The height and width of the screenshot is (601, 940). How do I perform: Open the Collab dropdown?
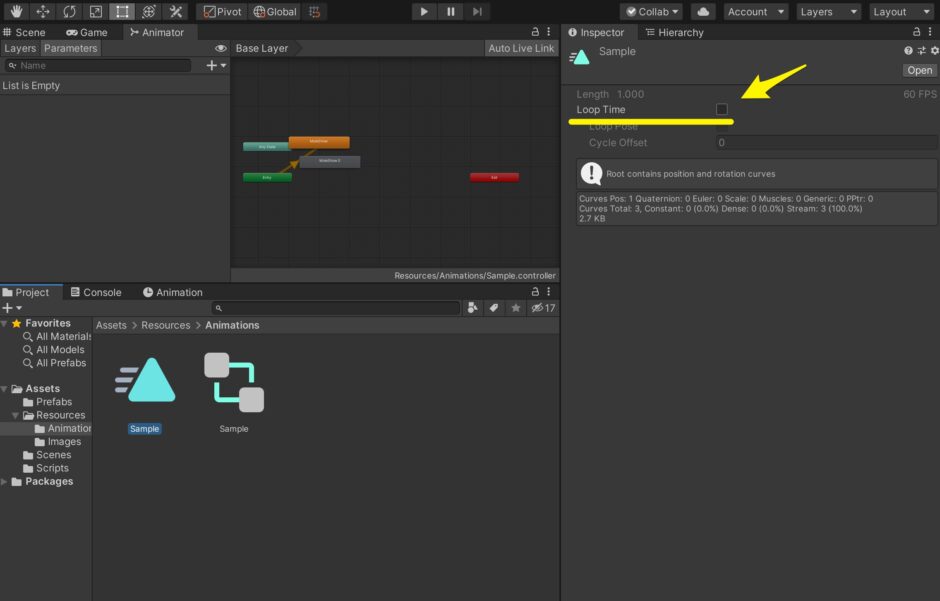(650, 11)
